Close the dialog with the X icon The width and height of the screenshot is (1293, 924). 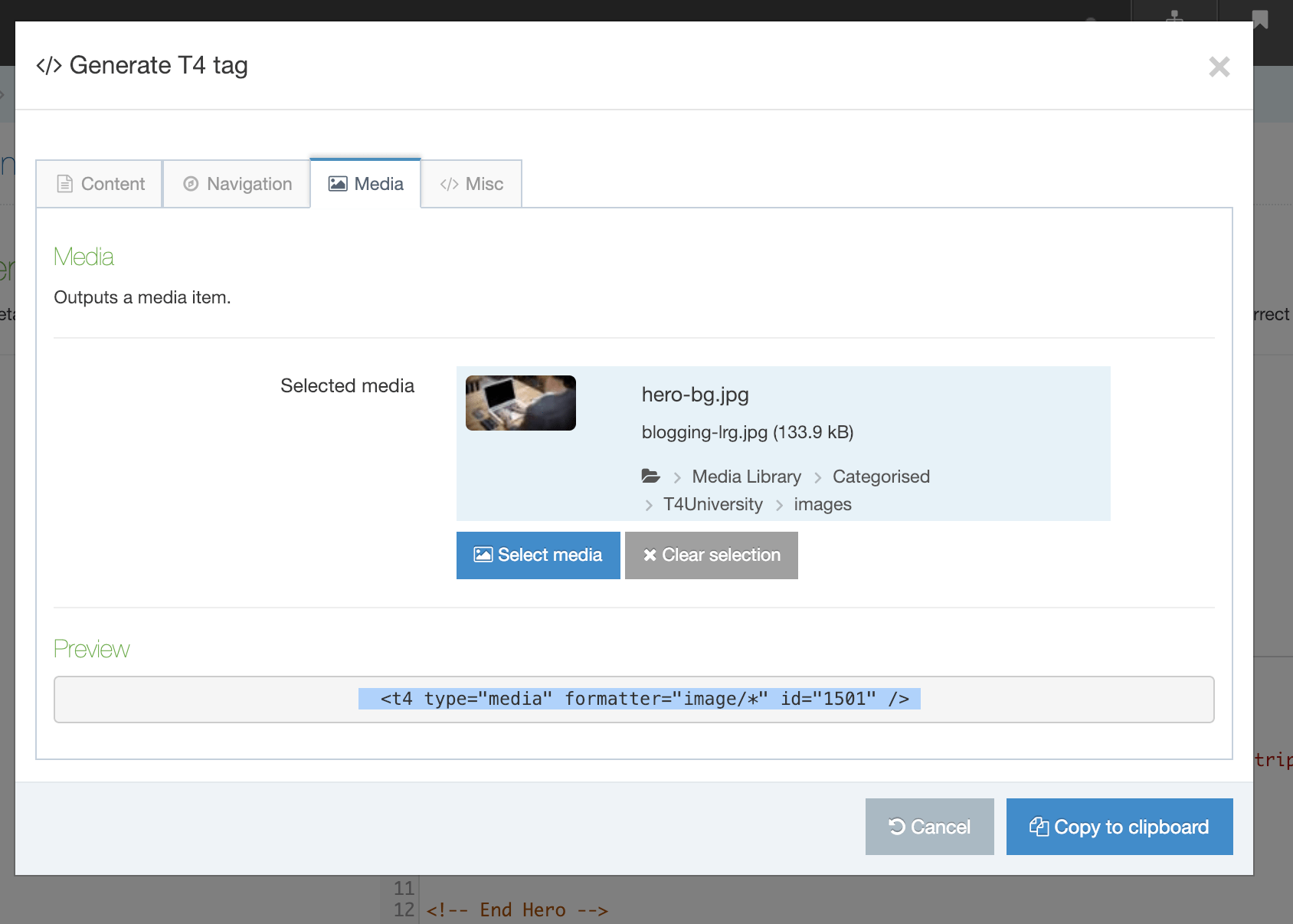coord(1219,67)
